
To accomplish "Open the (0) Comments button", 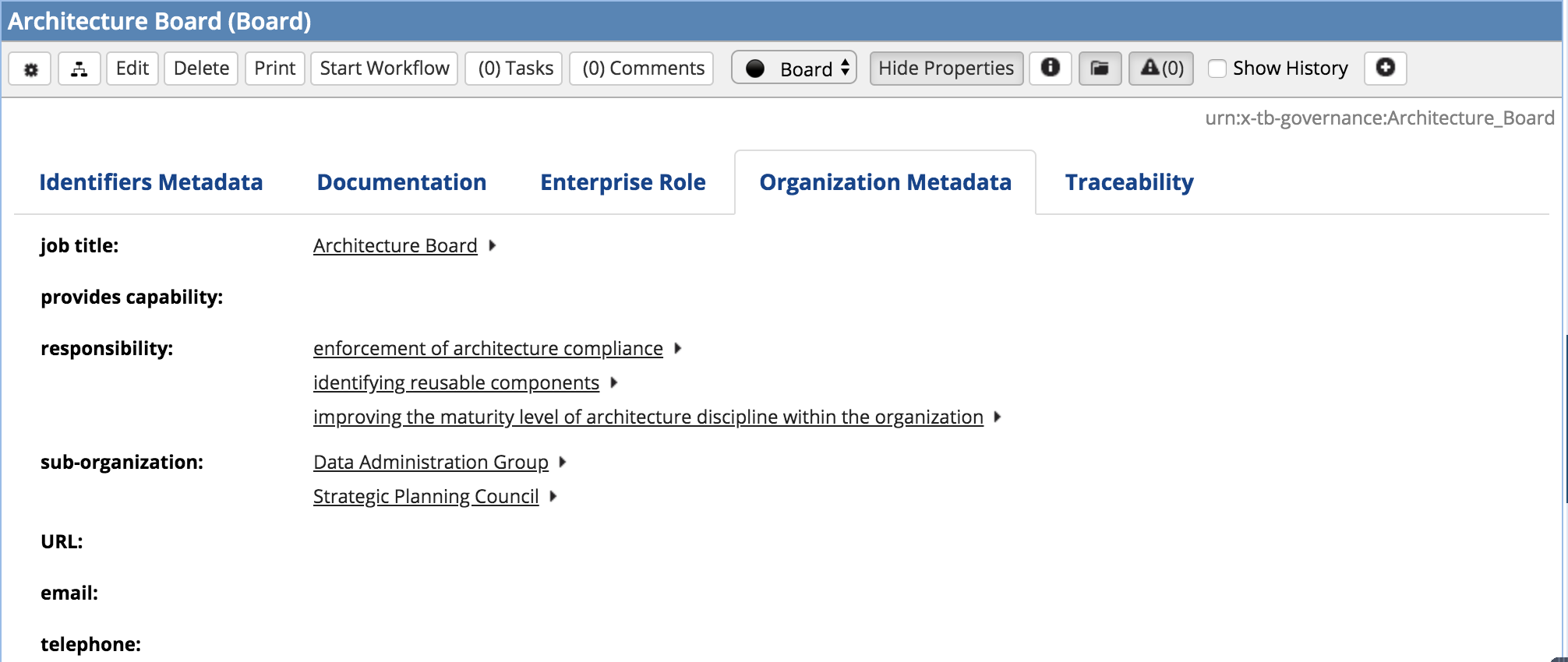I will pyautogui.click(x=642, y=69).
